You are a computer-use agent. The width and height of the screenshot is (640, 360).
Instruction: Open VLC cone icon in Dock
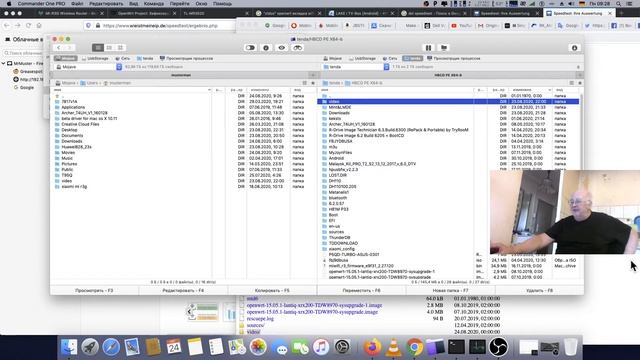click(x=393, y=347)
